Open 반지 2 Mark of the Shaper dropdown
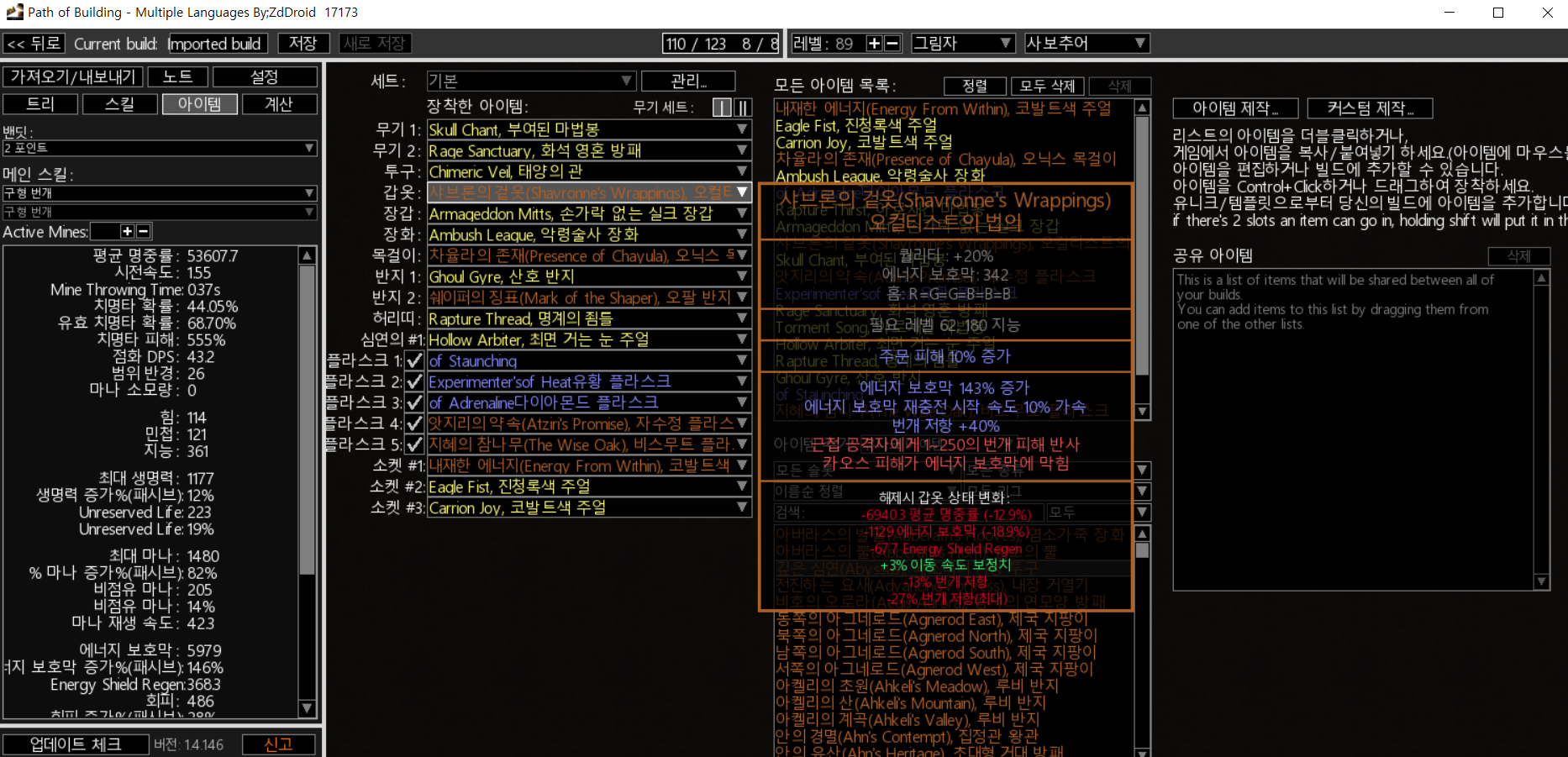The image size is (1568, 757). click(589, 297)
